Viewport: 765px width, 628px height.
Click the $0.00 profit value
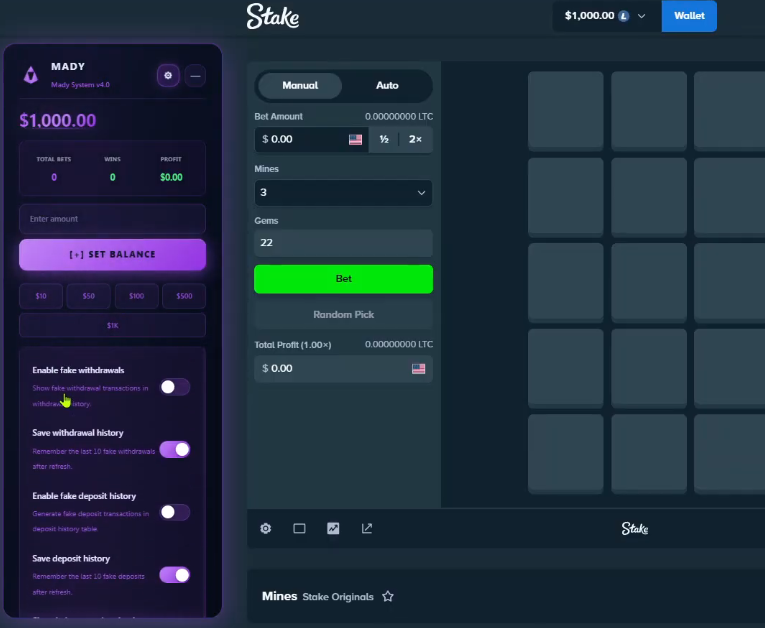pos(171,177)
